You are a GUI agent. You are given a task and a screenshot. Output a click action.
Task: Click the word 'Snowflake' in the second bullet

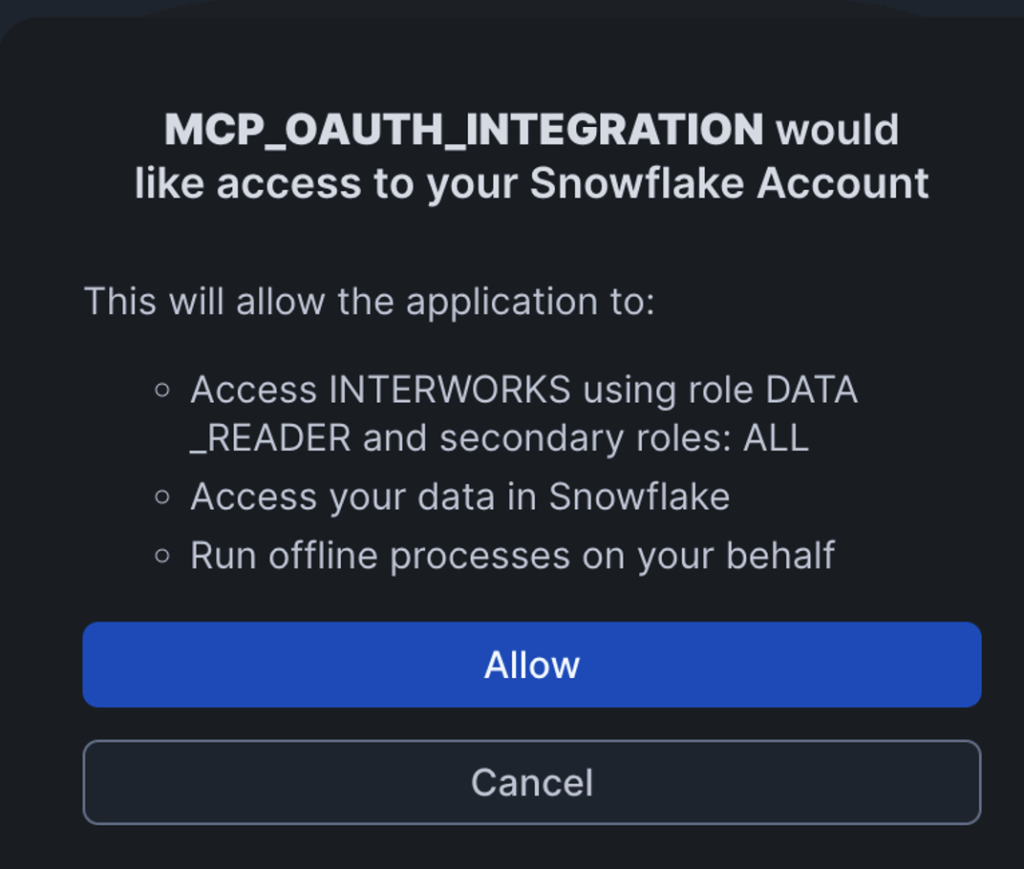pyautogui.click(x=639, y=497)
